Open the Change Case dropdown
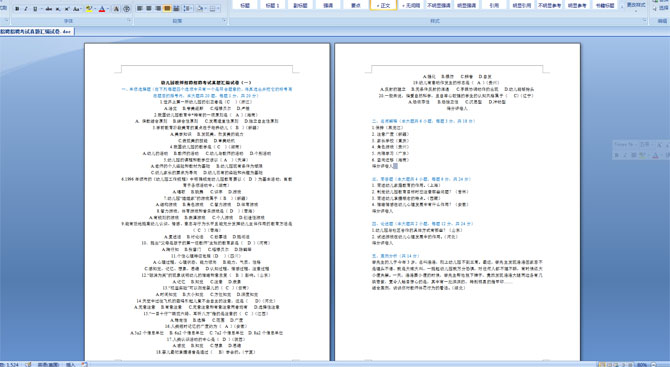670x367 pixels. (x=77, y=9)
